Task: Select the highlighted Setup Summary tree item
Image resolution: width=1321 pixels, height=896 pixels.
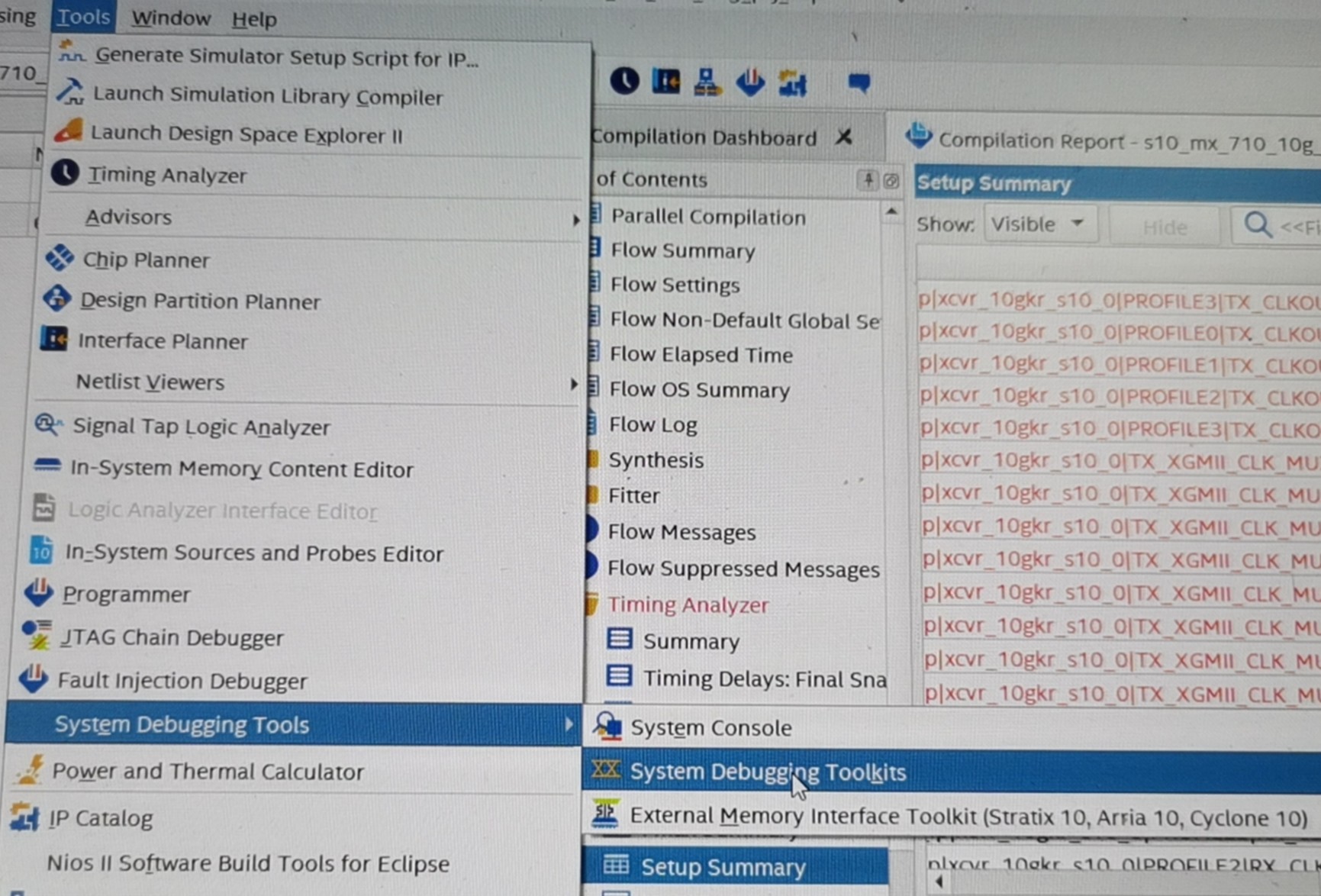Action: pyautogui.click(x=723, y=867)
